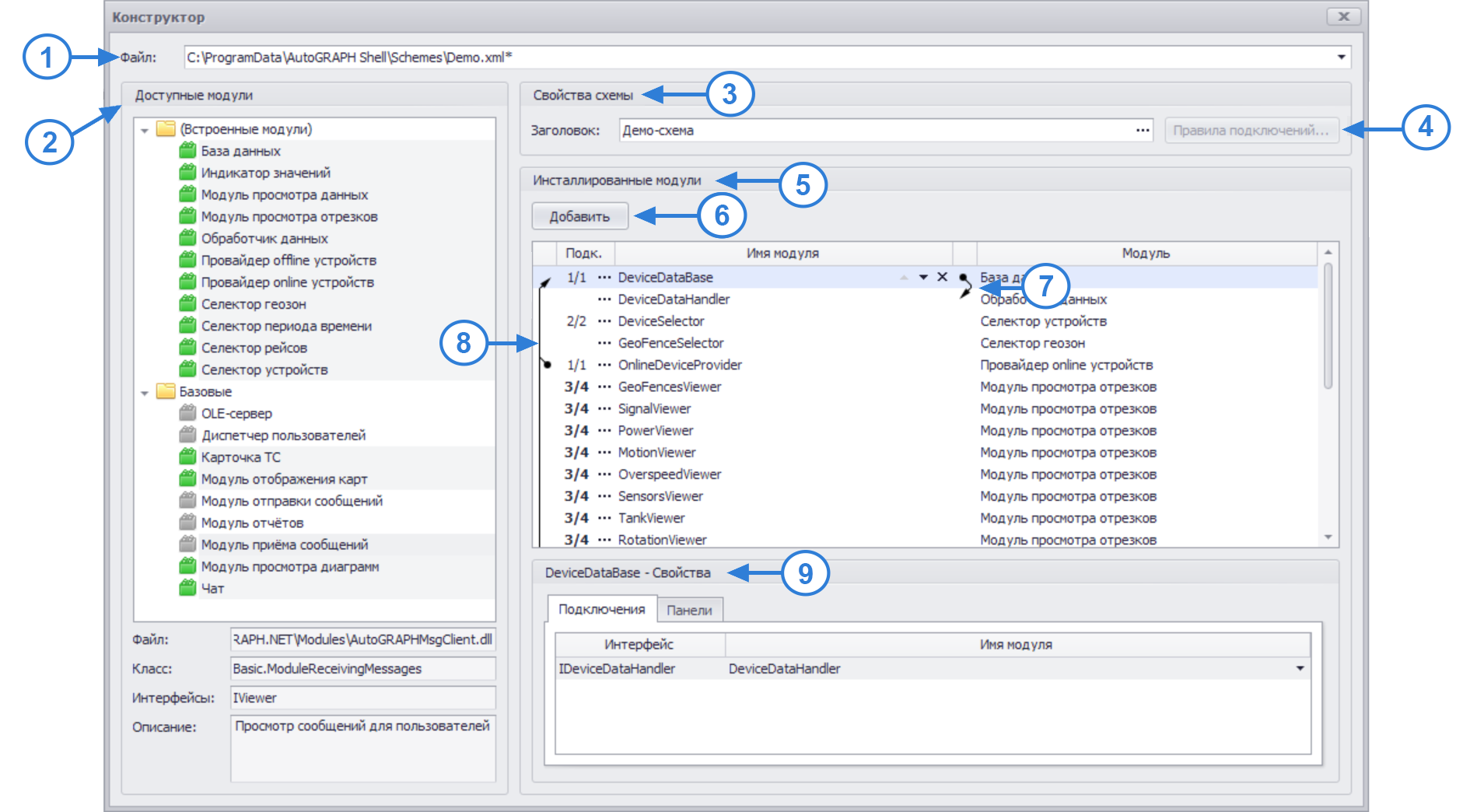This screenshot has width=1470, height=812.
Task: Click the (Встроенные модули) folder icon
Action: pyautogui.click(x=166, y=128)
